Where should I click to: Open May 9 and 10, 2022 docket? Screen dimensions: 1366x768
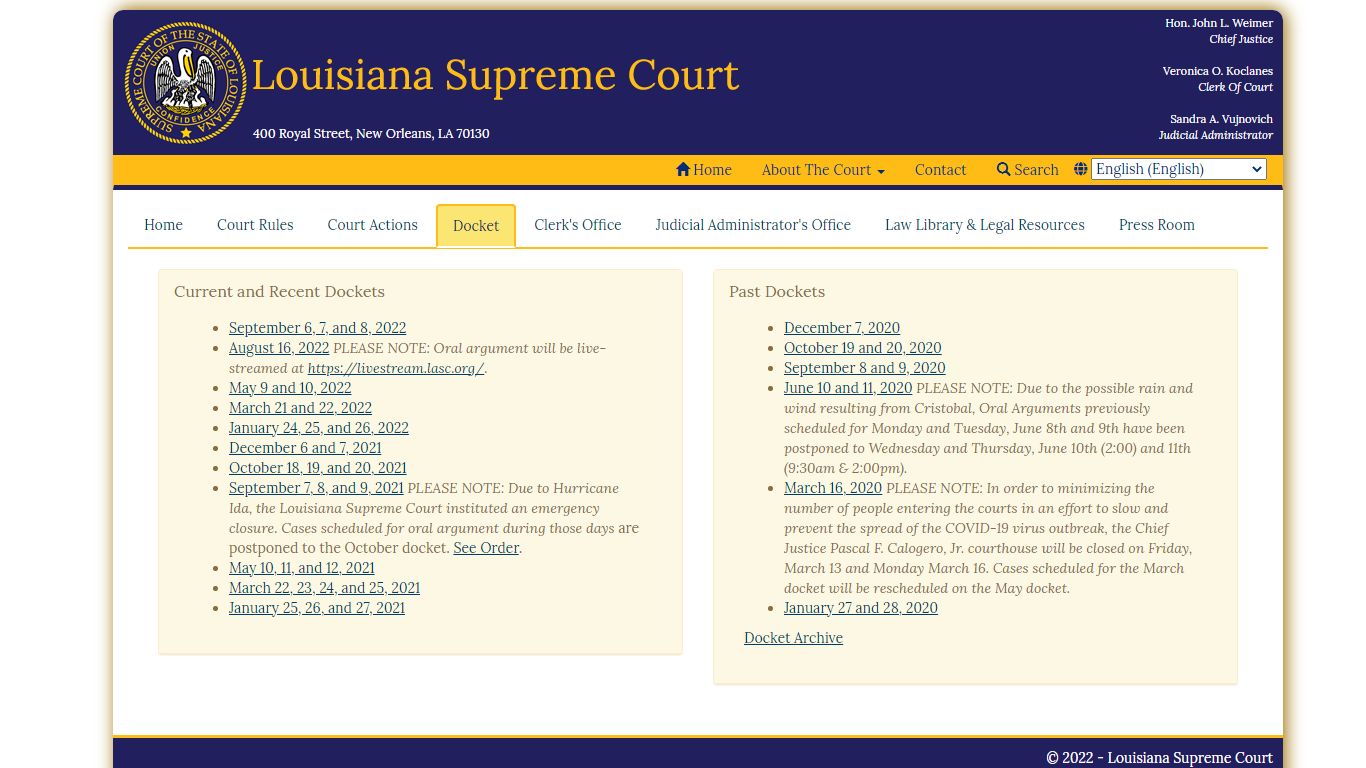(290, 388)
